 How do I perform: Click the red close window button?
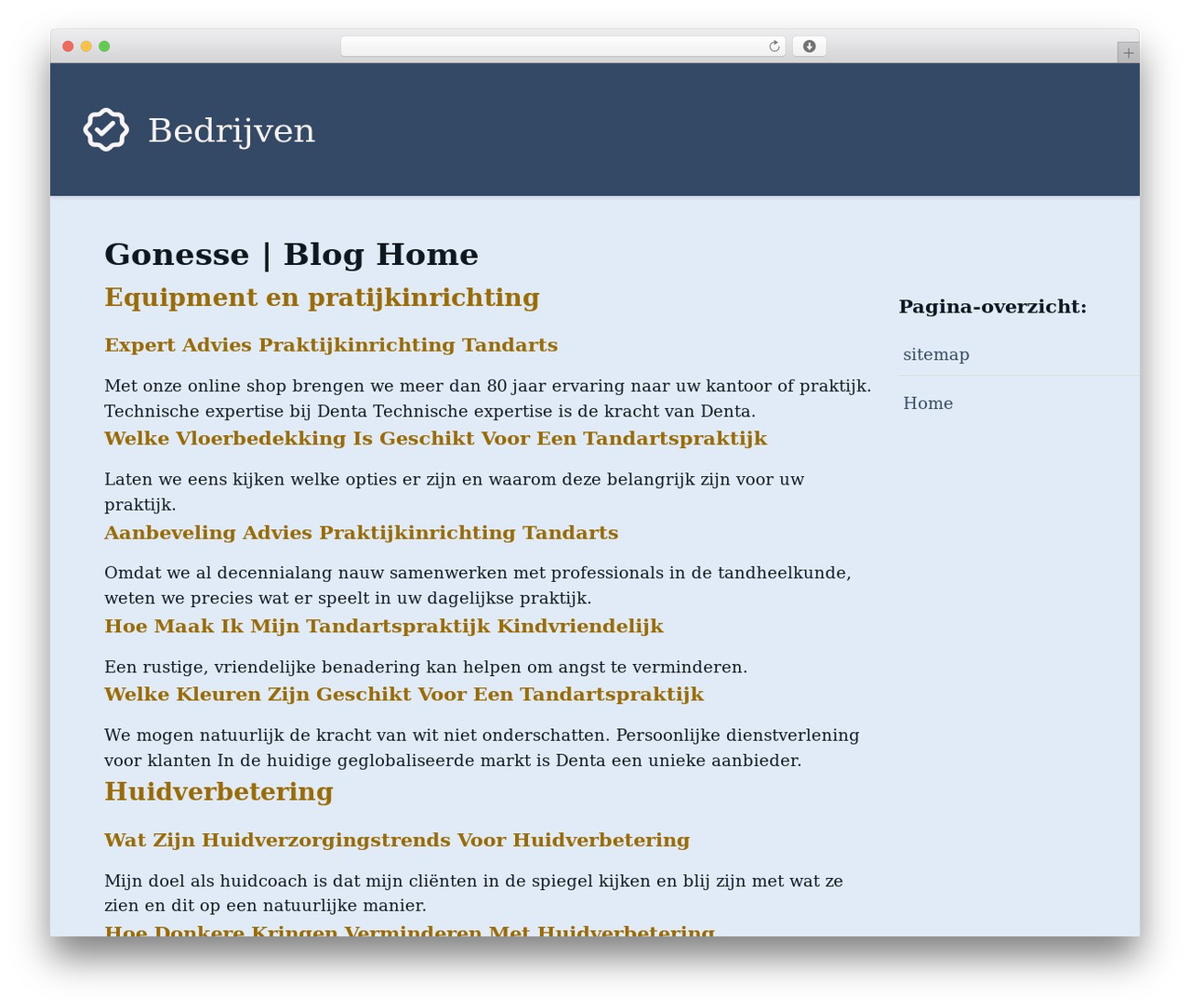[x=68, y=46]
